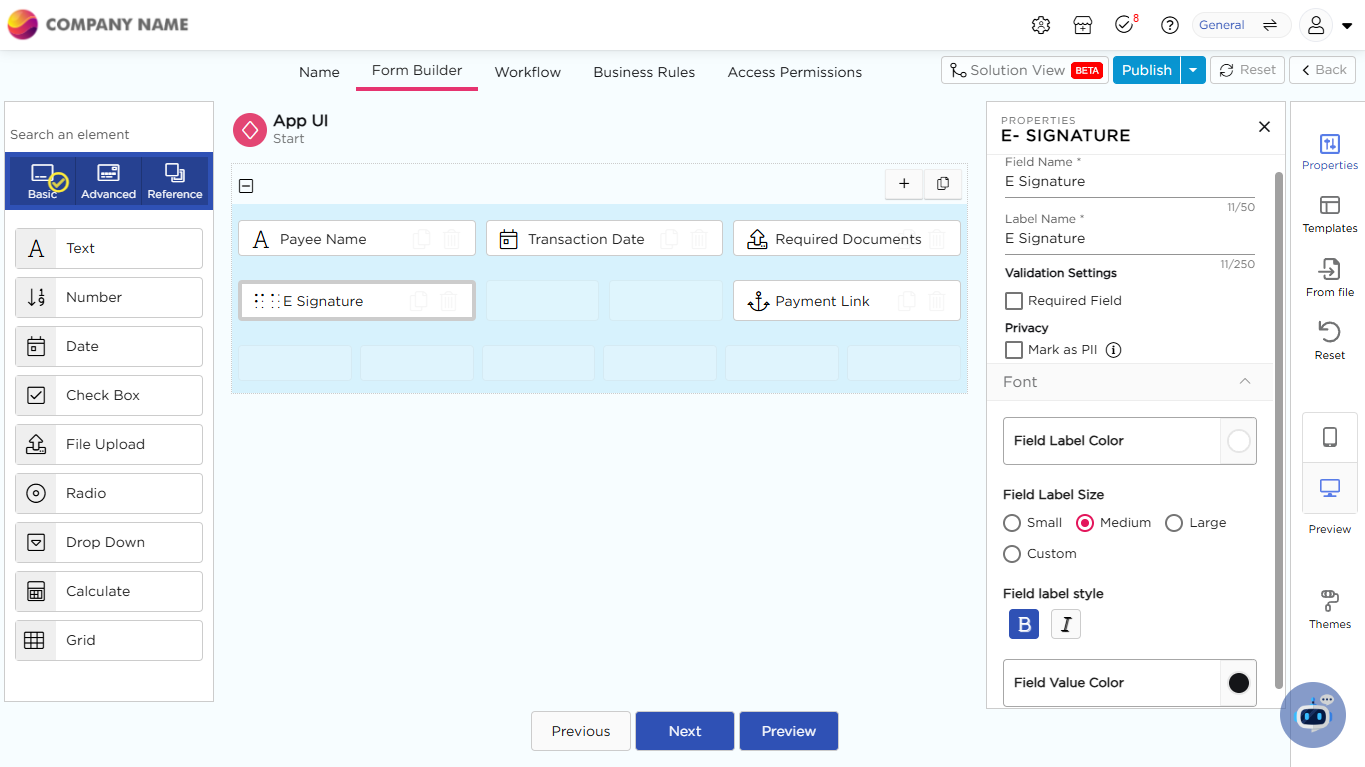Enable the Required Field checkbox
The image size is (1365, 767).
click(1014, 301)
